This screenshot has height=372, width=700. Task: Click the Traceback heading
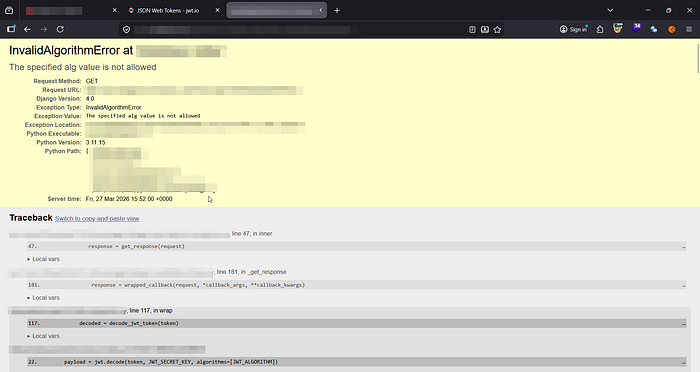pos(31,217)
